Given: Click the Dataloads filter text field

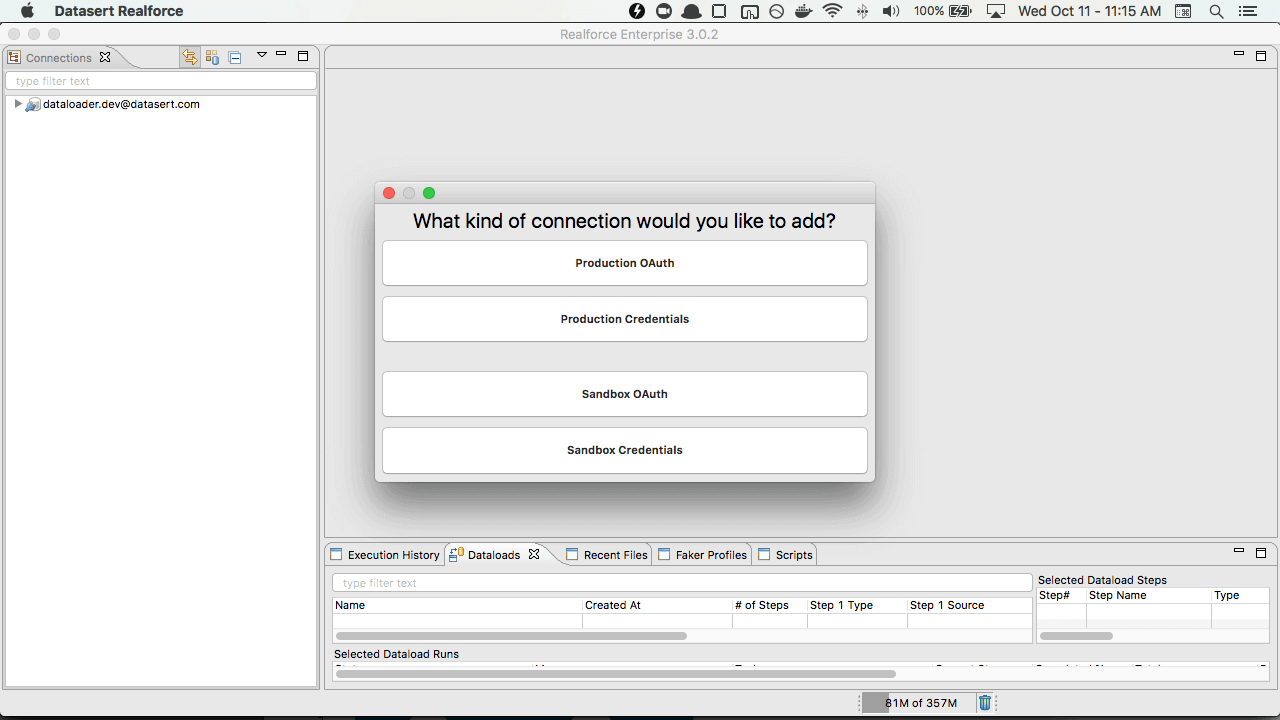Looking at the screenshot, I should click(x=682, y=583).
